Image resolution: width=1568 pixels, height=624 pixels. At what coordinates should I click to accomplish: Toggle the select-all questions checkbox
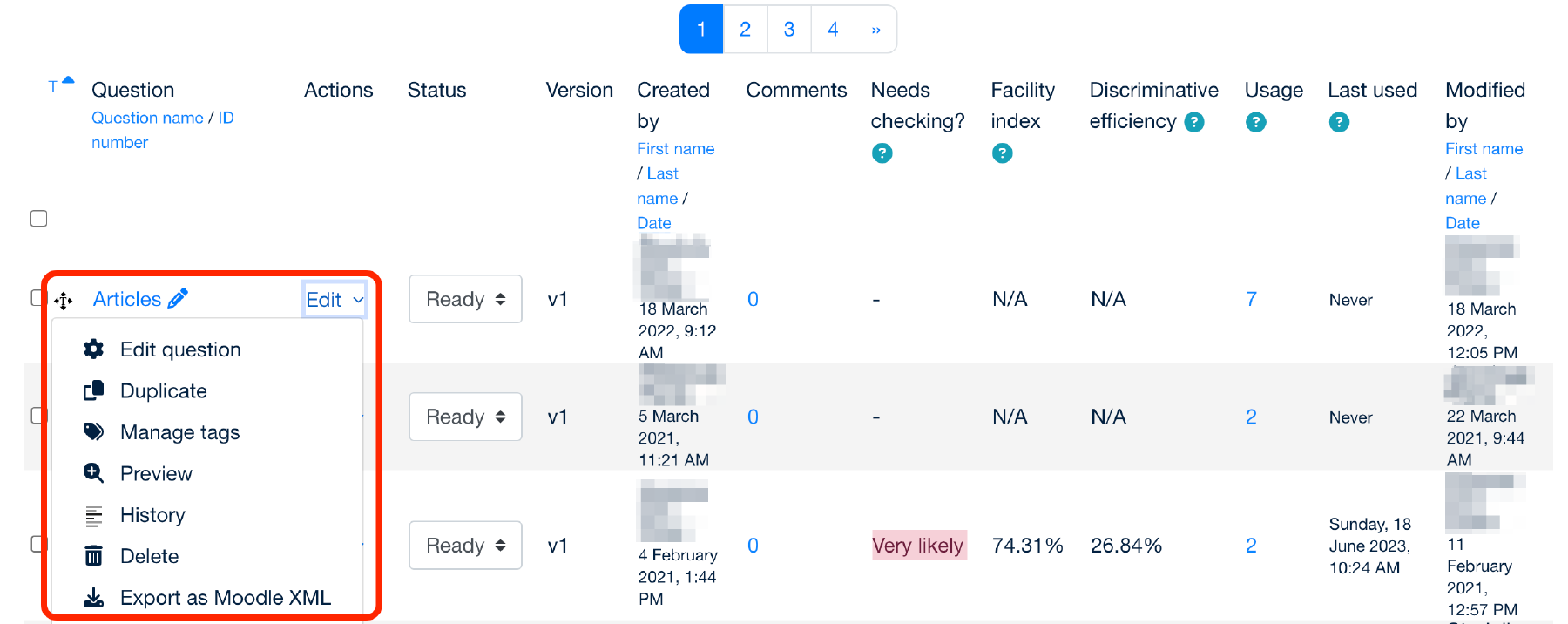point(39,218)
